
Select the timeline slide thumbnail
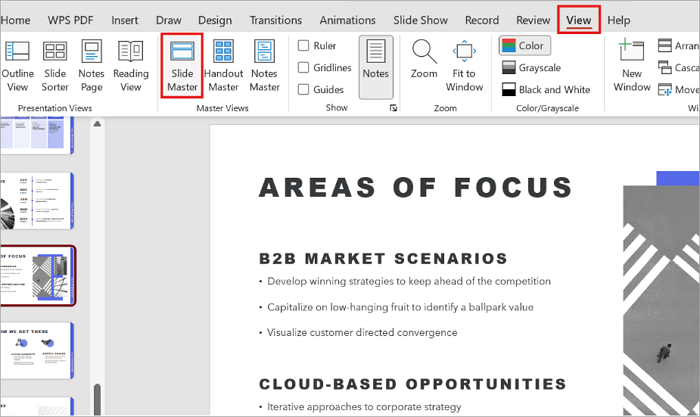[x=37, y=201]
